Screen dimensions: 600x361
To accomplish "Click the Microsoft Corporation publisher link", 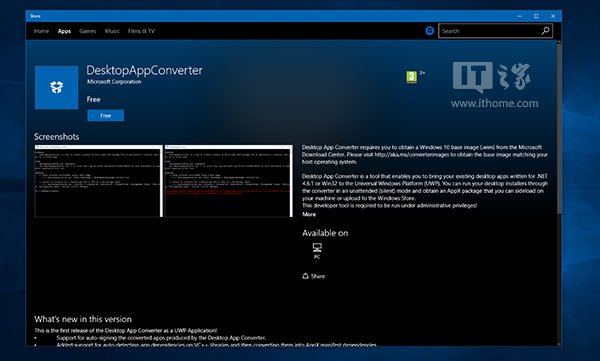I will point(114,82).
